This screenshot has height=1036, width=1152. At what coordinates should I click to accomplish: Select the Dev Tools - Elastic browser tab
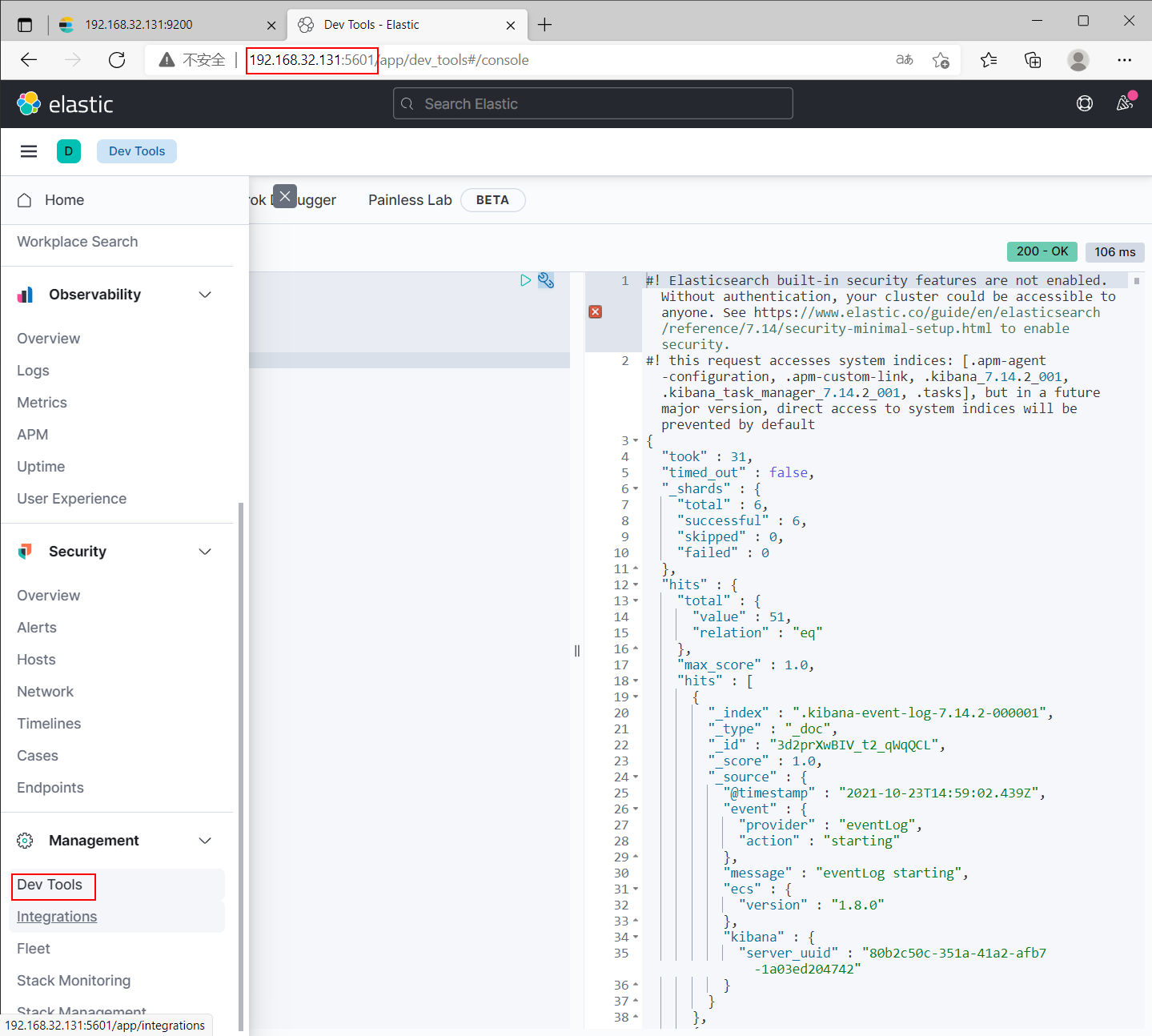tap(407, 25)
